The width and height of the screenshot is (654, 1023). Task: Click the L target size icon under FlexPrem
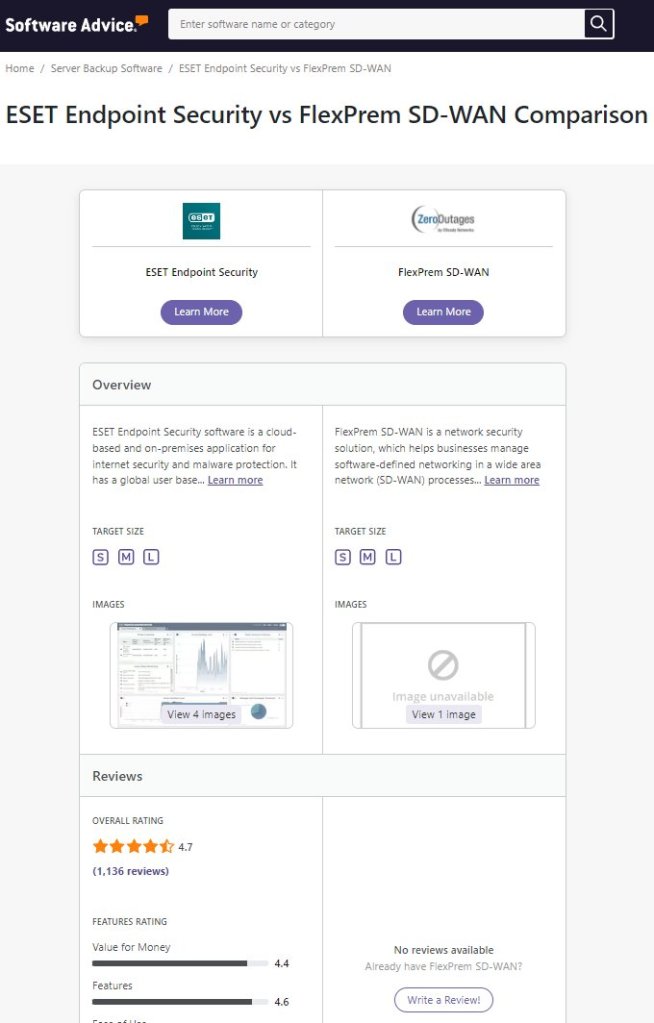[394, 557]
